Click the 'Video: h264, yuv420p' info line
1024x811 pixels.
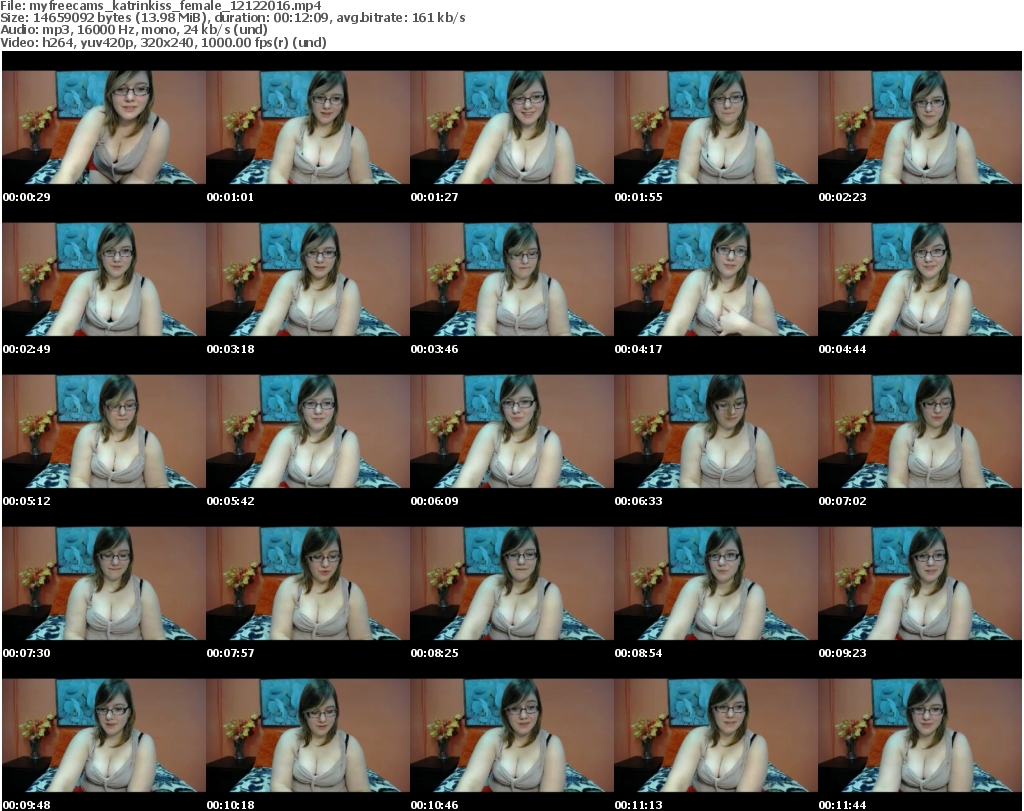[163, 42]
